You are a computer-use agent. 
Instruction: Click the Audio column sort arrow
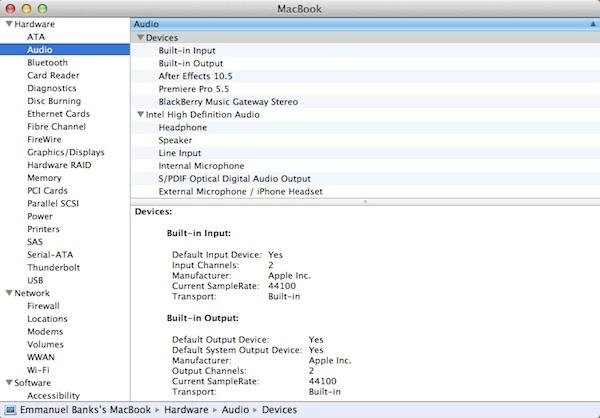coord(593,24)
